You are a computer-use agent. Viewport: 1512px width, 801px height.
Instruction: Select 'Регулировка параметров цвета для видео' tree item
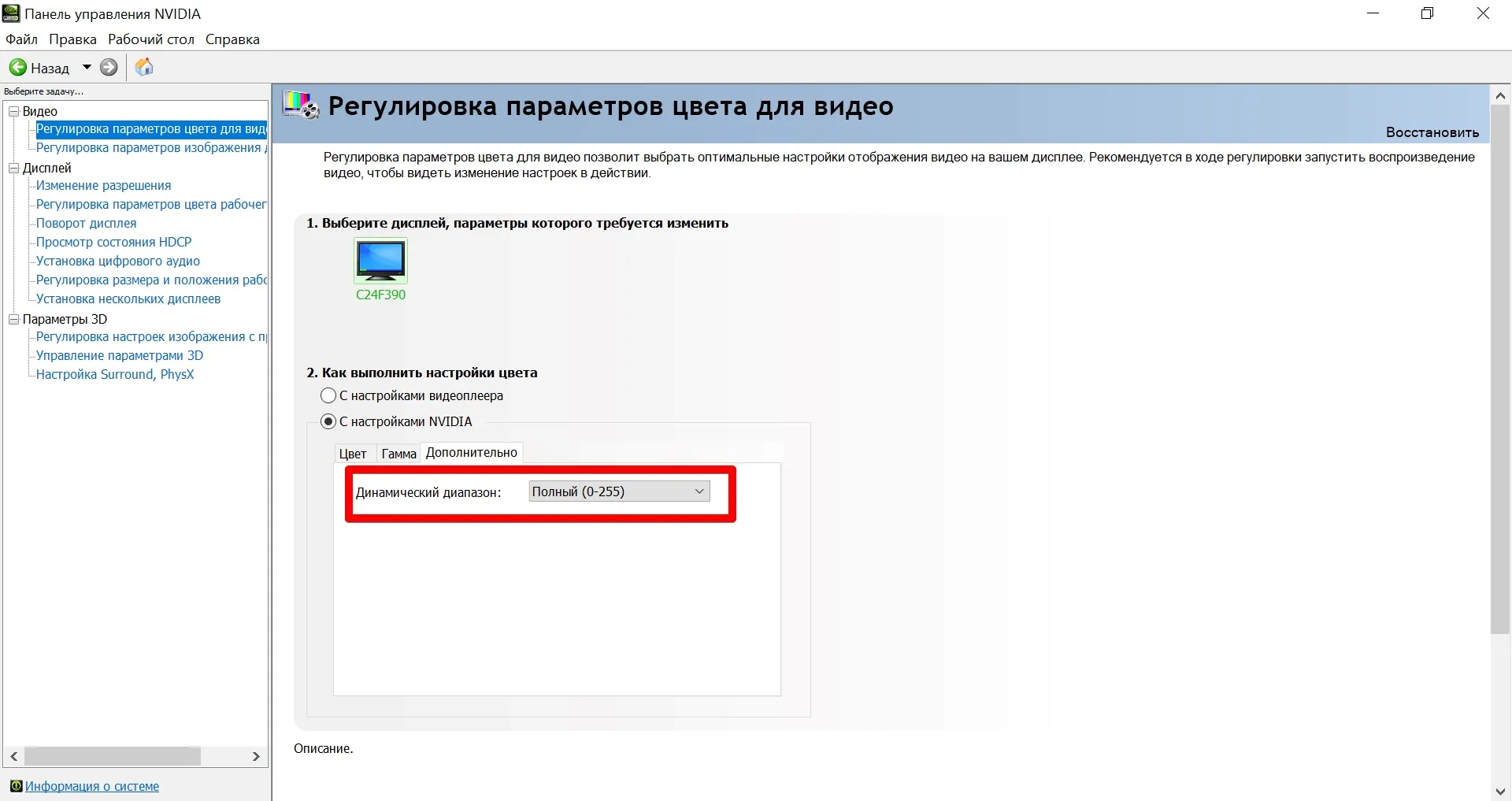[x=151, y=129]
